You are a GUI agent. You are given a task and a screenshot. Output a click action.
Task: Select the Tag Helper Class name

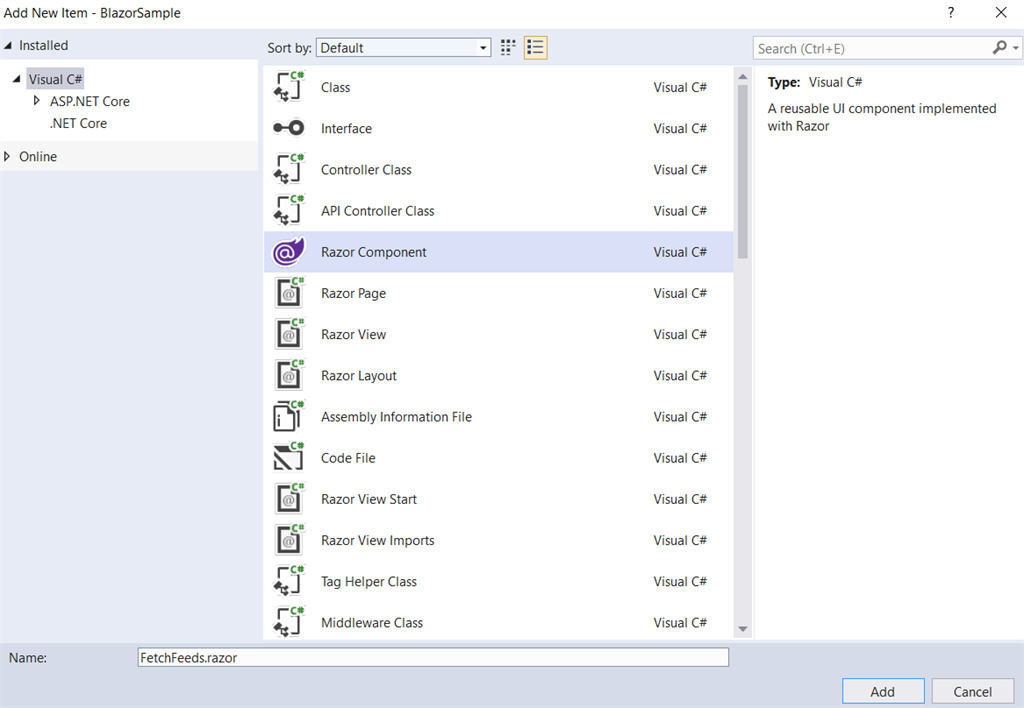[x=369, y=581]
